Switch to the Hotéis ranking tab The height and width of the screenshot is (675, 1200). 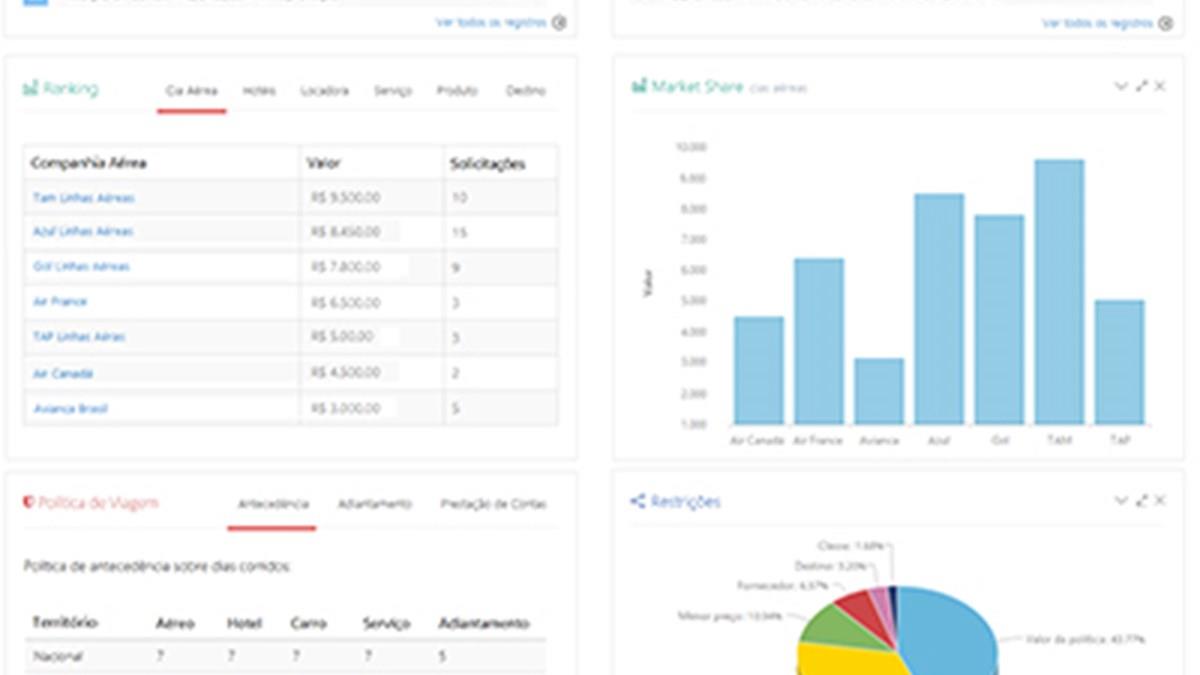coord(259,91)
